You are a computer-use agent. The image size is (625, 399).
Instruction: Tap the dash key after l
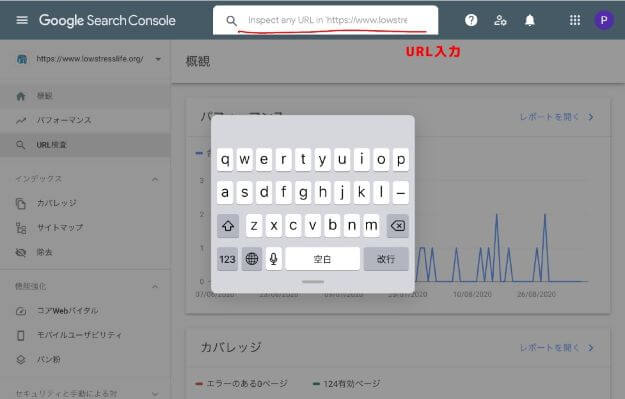tap(401, 193)
